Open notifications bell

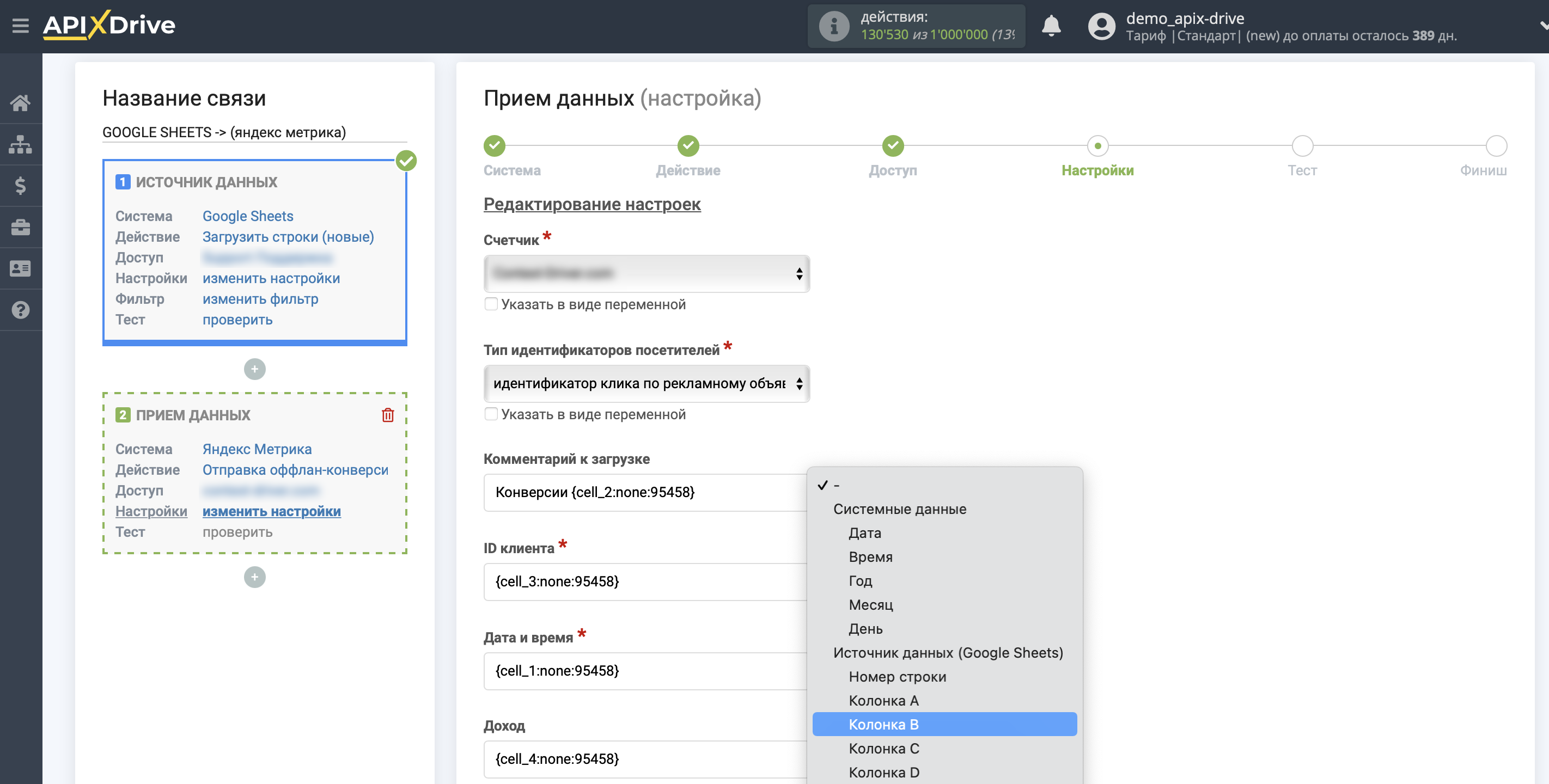click(1051, 26)
